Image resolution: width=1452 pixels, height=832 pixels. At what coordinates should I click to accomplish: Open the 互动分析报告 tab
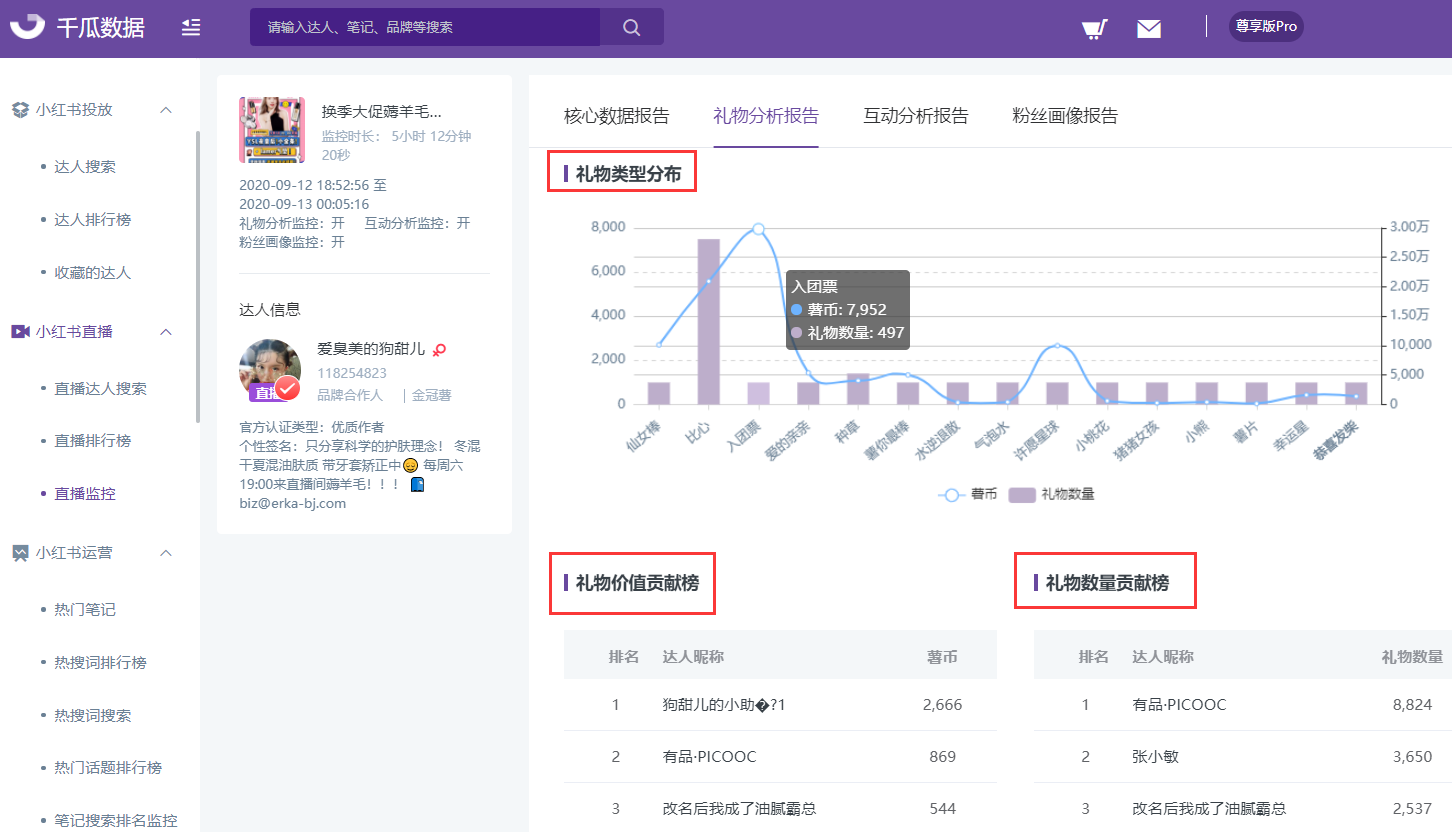point(916,116)
